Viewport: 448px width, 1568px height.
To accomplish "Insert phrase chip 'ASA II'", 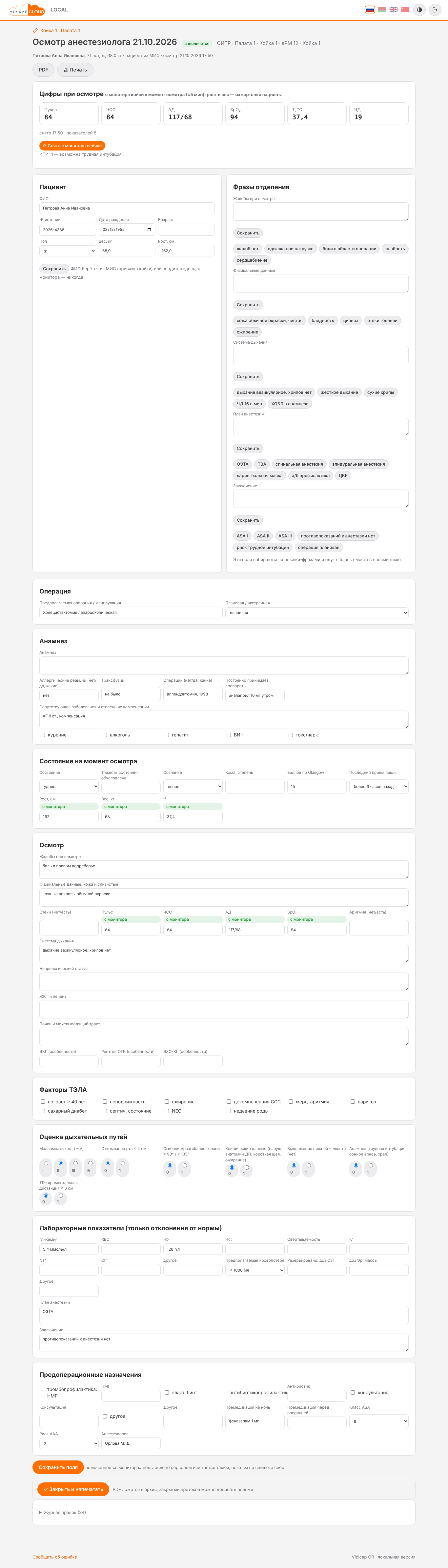I will (x=263, y=536).
